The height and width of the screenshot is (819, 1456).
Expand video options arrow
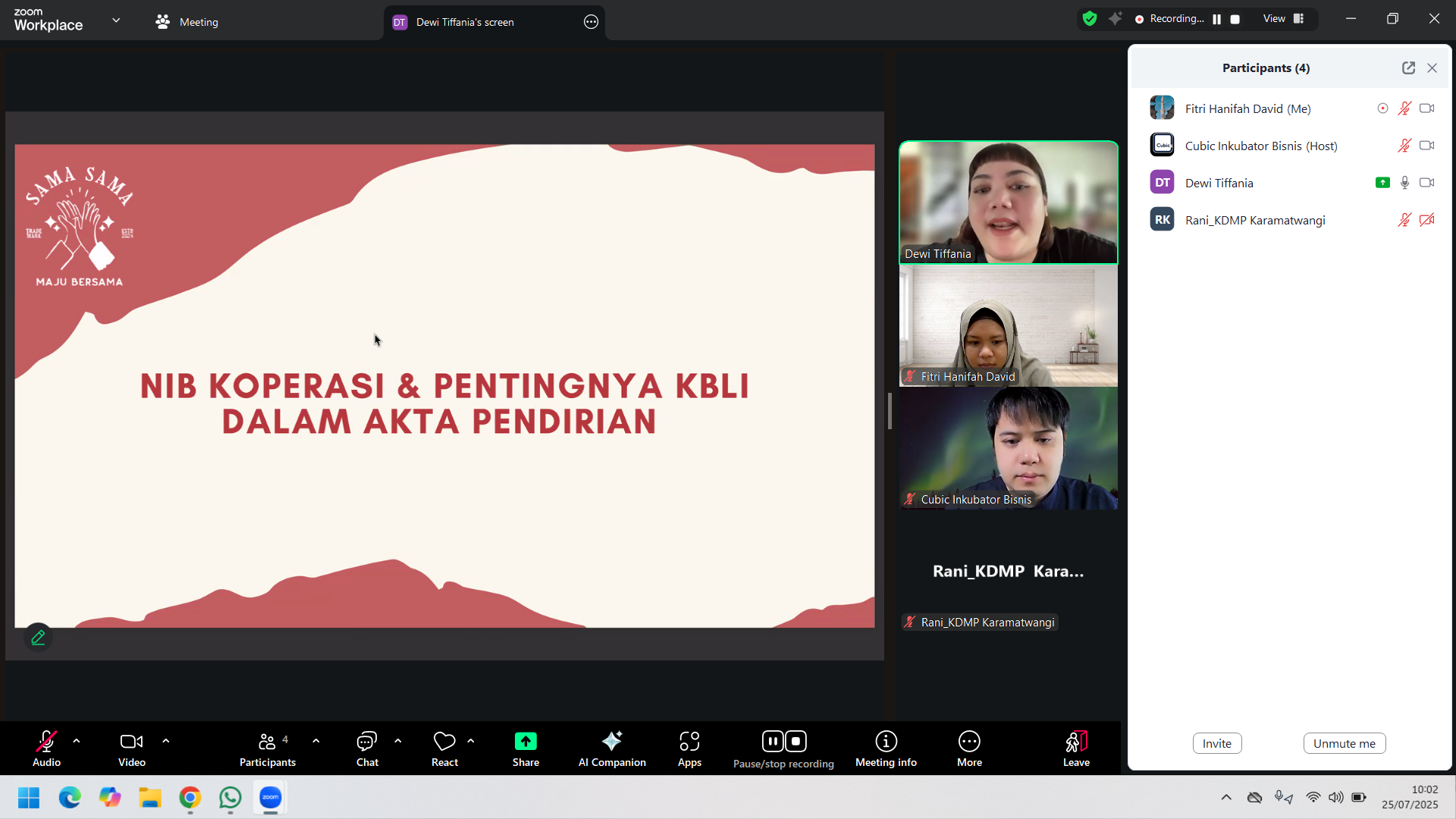pos(166,741)
